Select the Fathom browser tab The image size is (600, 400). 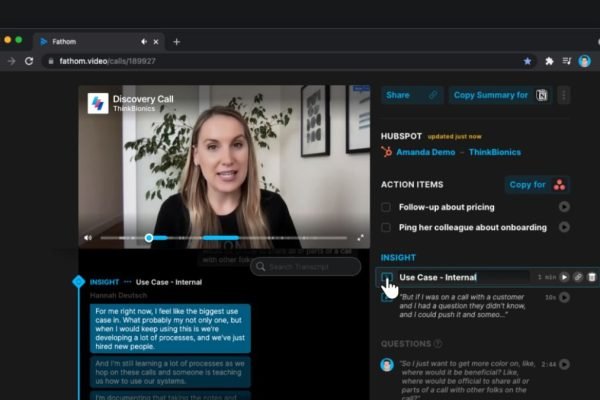(90, 41)
